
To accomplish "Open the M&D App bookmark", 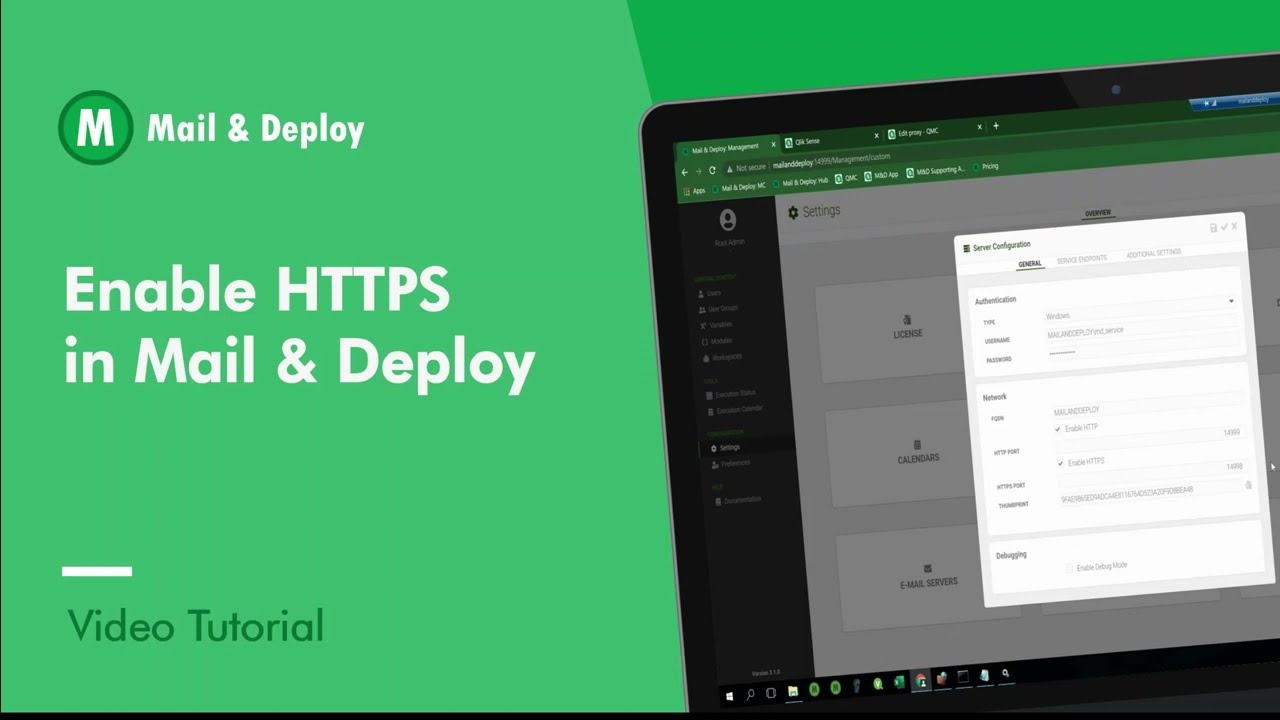I will [880, 175].
